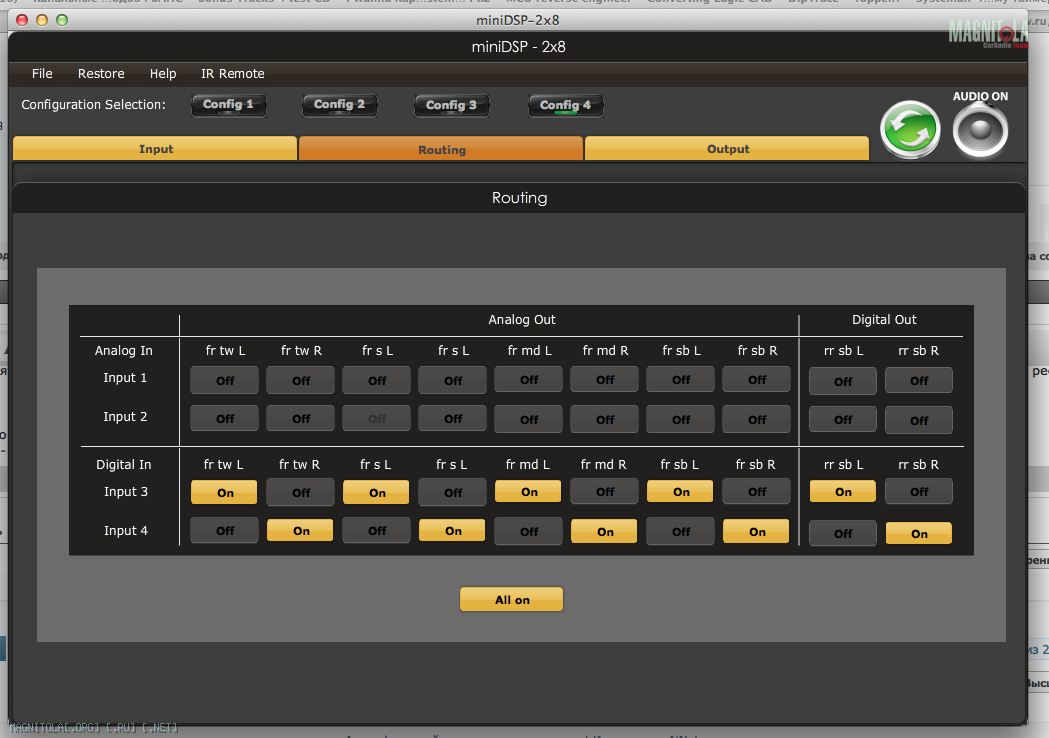Click the All on button
Viewport: 1049px width, 738px height.
pos(512,599)
